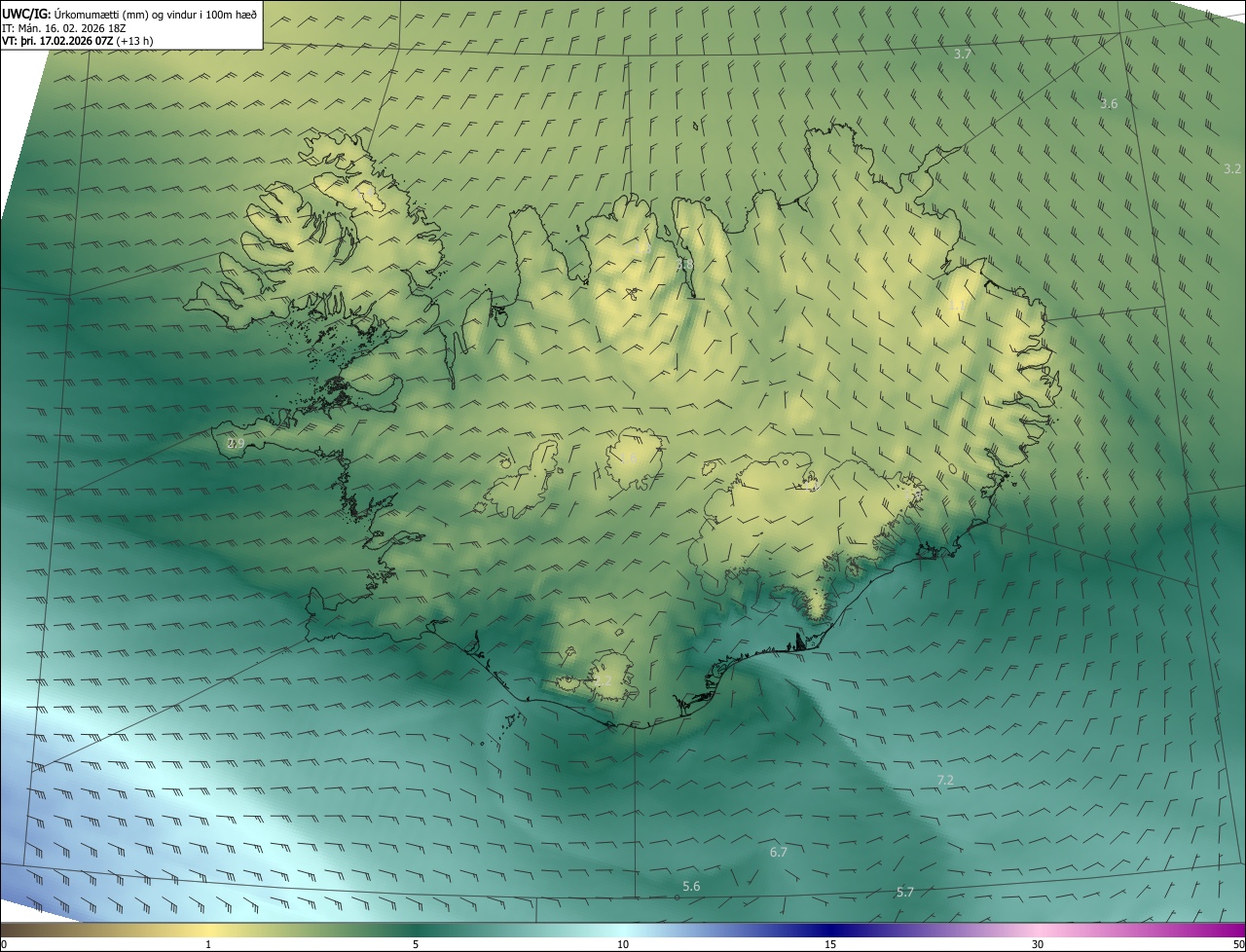Click the colour scale tick label '10'
The image size is (1246, 952).
[x=623, y=945]
